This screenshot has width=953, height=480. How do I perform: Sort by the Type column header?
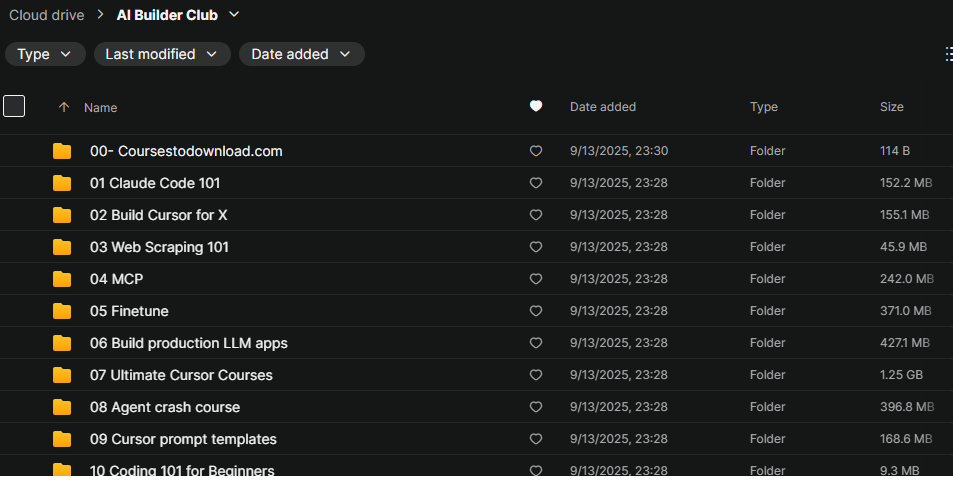pos(764,107)
